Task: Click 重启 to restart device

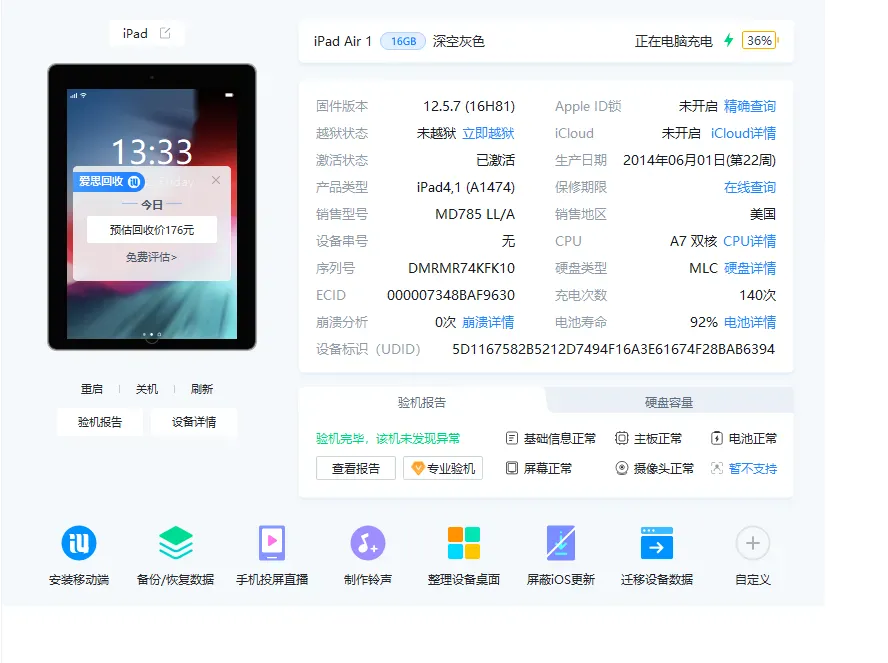Action: point(92,389)
